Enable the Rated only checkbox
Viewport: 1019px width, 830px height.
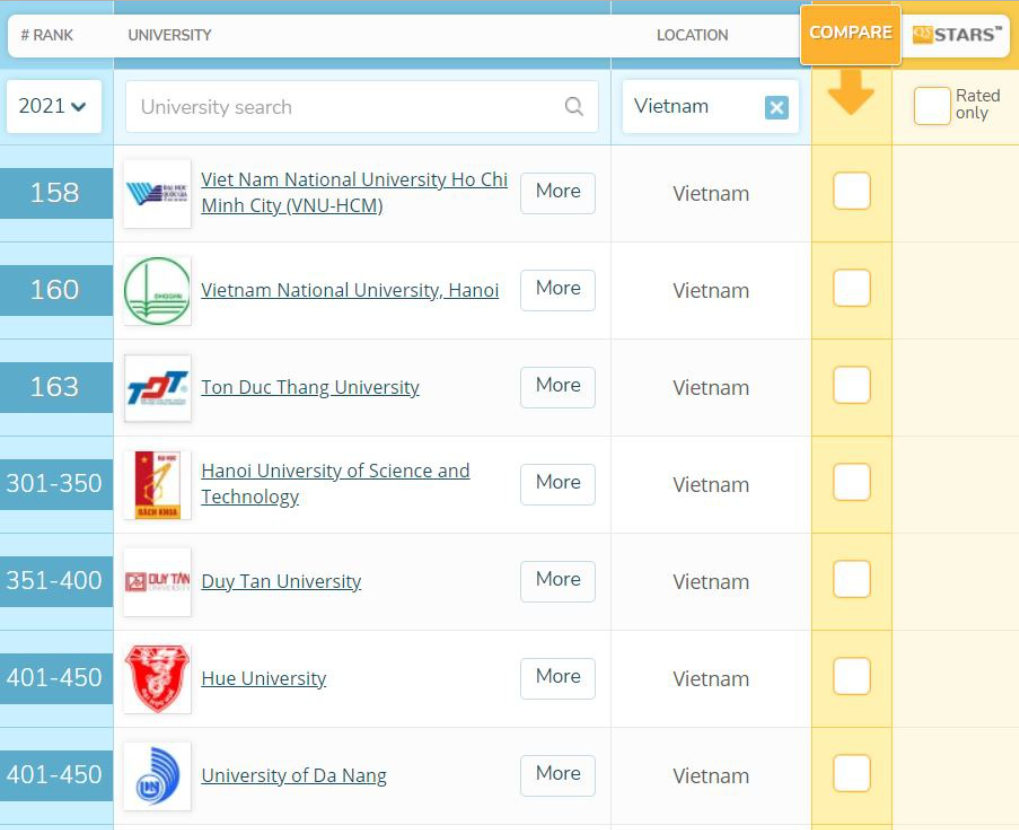tap(931, 106)
